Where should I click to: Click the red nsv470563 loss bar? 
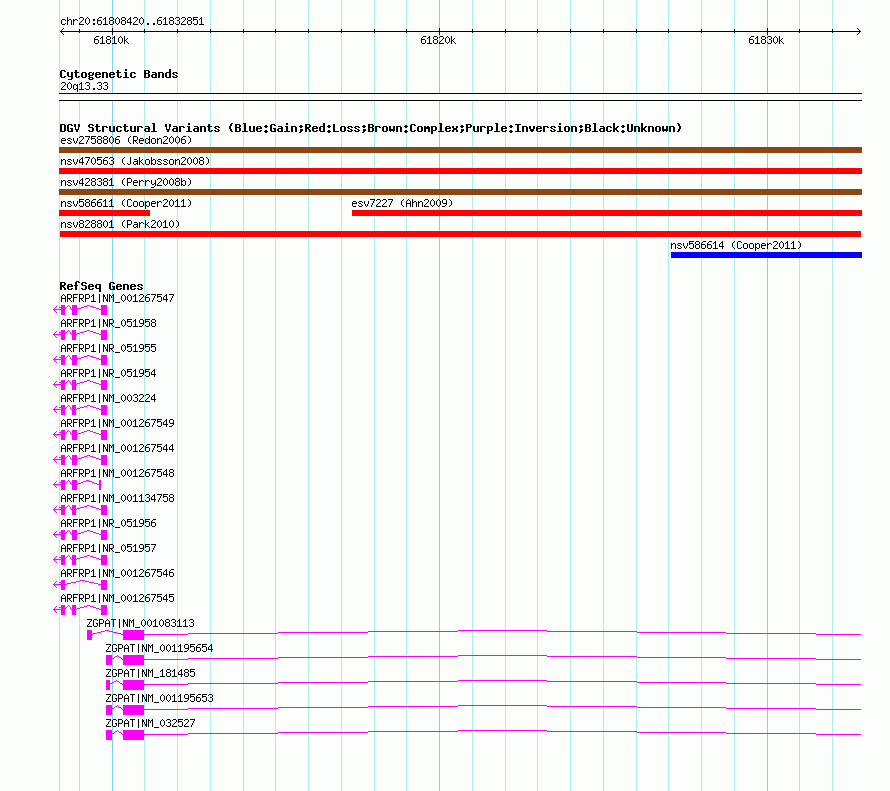pos(460,171)
